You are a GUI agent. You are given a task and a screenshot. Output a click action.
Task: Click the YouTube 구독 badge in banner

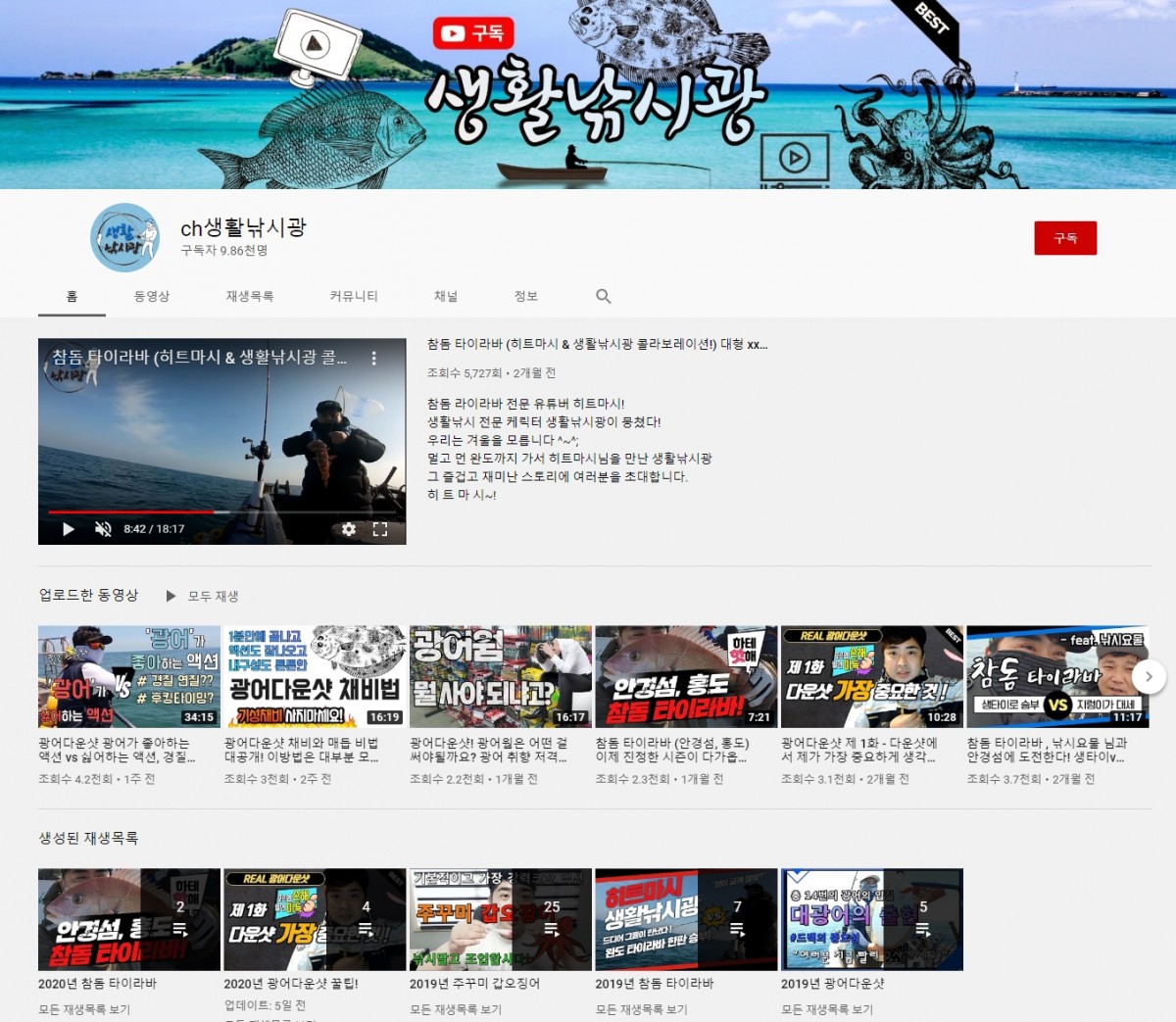pyautogui.click(x=473, y=33)
